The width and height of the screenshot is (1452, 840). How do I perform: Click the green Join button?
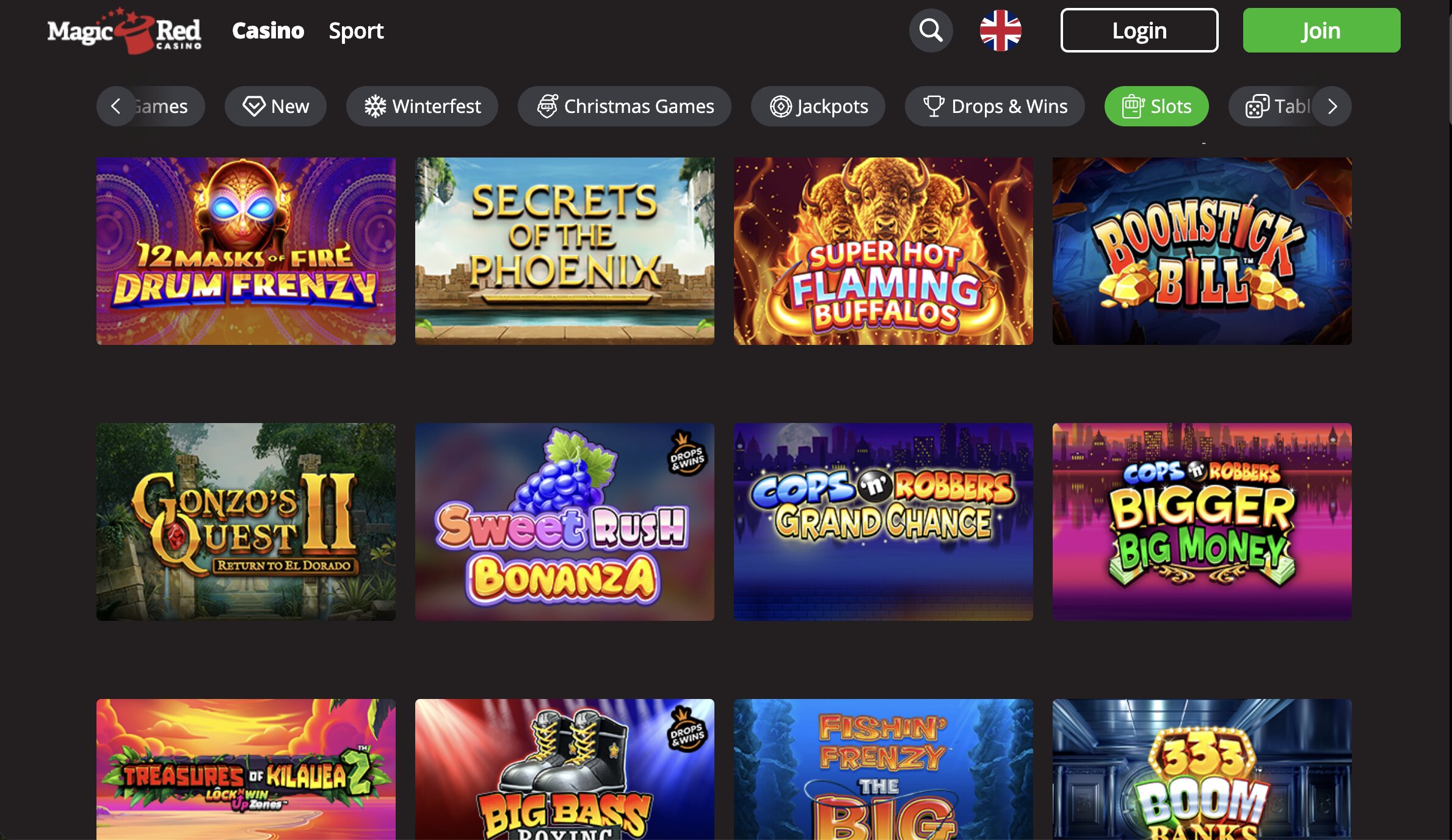(1321, 31)
